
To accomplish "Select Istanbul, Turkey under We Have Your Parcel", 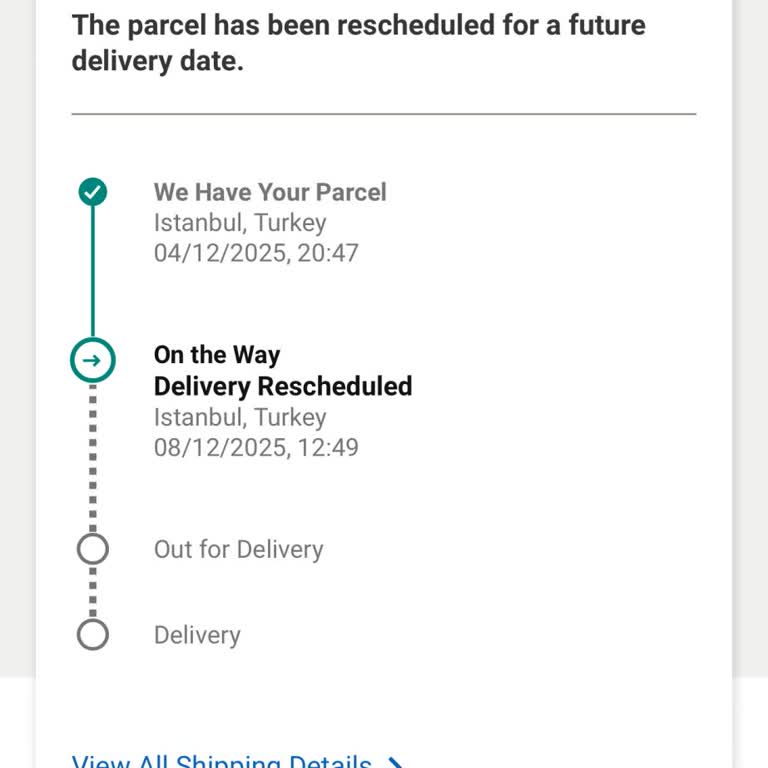I will [x=240, y=222].
